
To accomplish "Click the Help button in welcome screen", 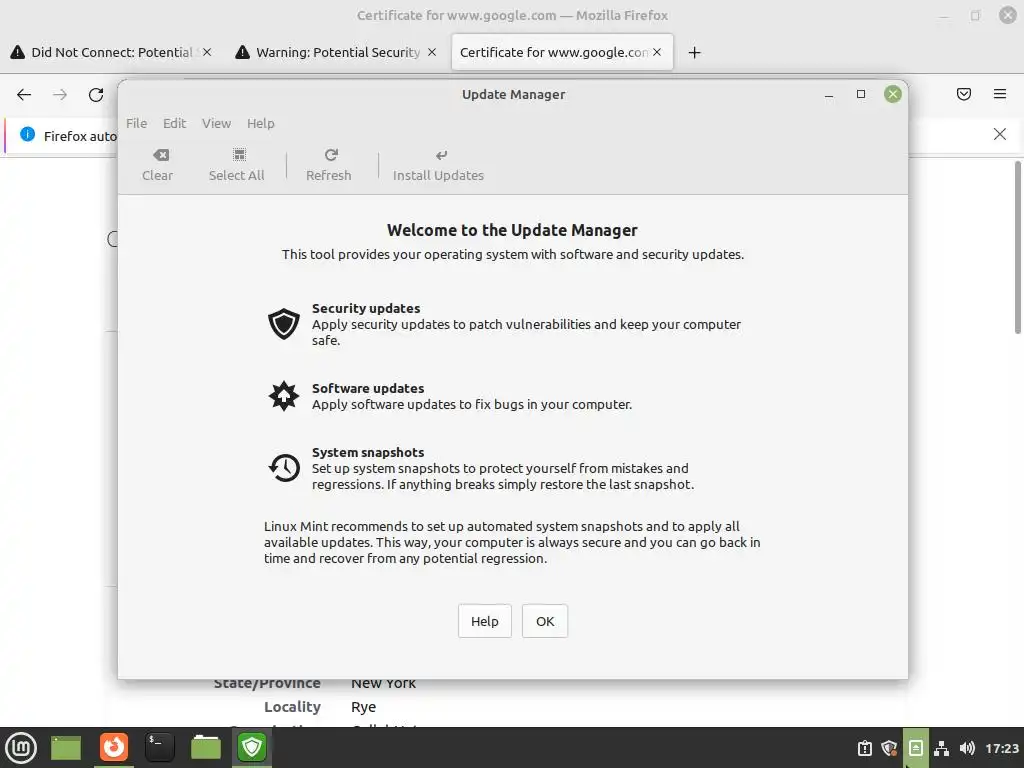I will tap(485, 621).
